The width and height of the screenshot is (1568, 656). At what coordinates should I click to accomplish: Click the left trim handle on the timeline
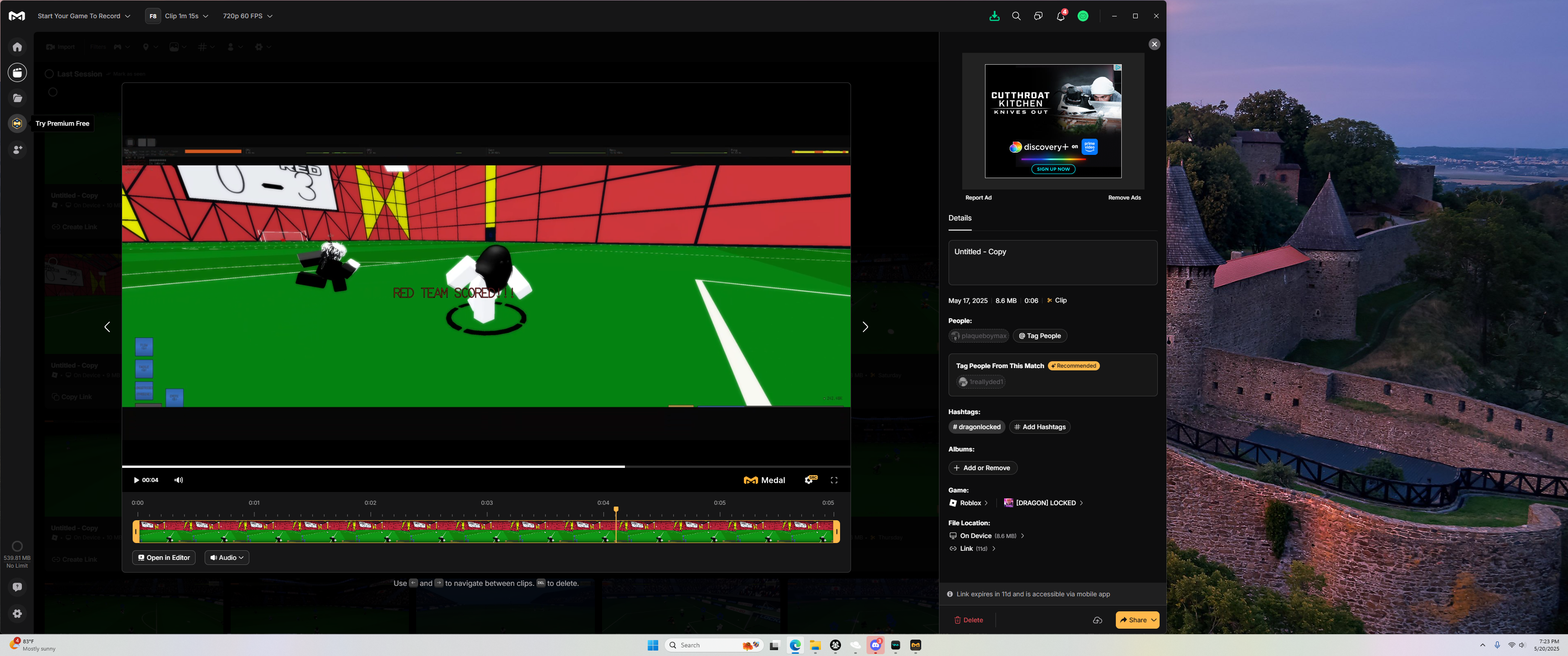point(136,532)
